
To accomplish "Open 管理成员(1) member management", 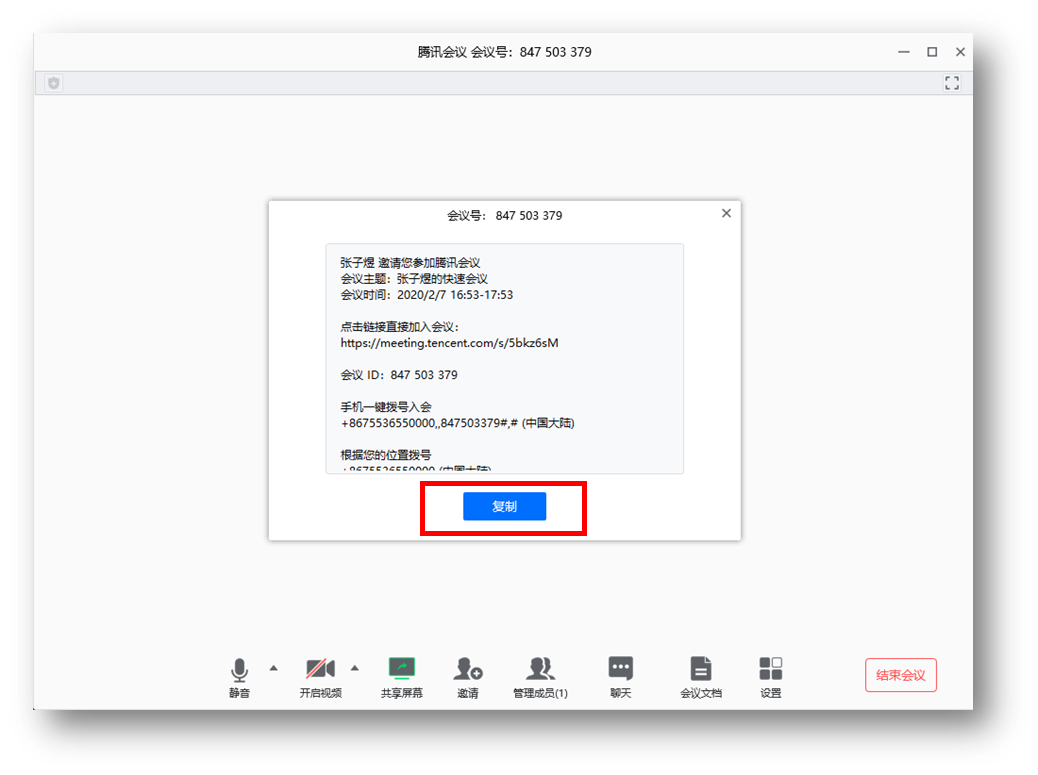I will point(540,676).
